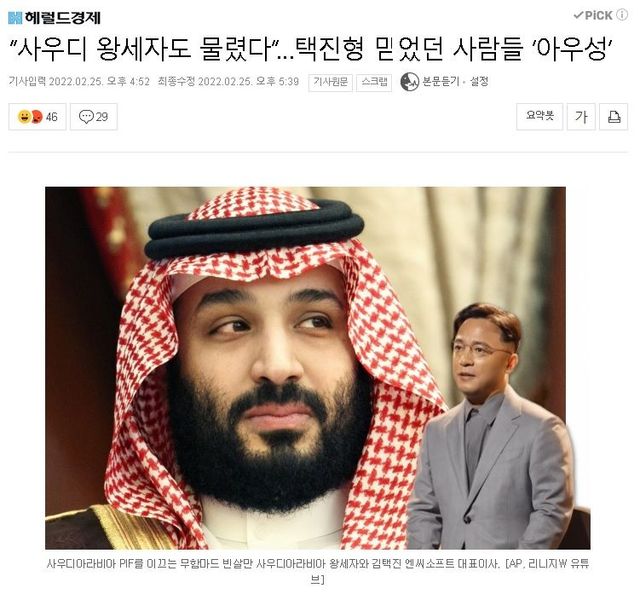Open the info icon beside PiCK

click(622, 15)
